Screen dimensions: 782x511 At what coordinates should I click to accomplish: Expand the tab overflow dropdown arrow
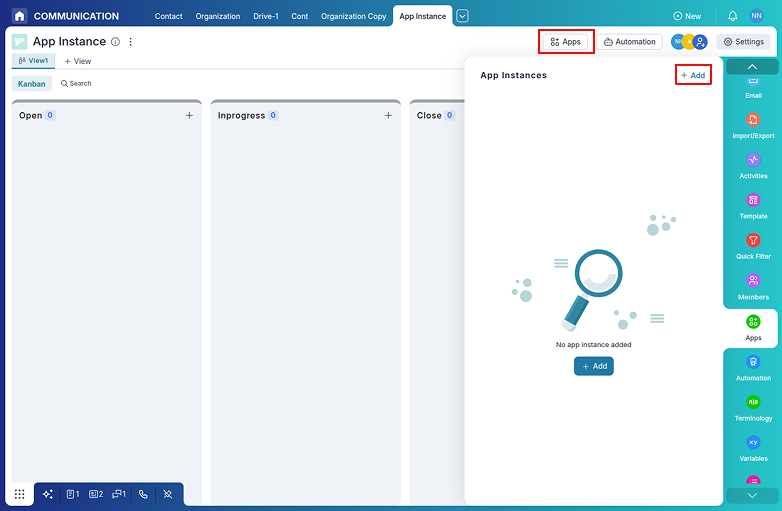coord(462,16)
